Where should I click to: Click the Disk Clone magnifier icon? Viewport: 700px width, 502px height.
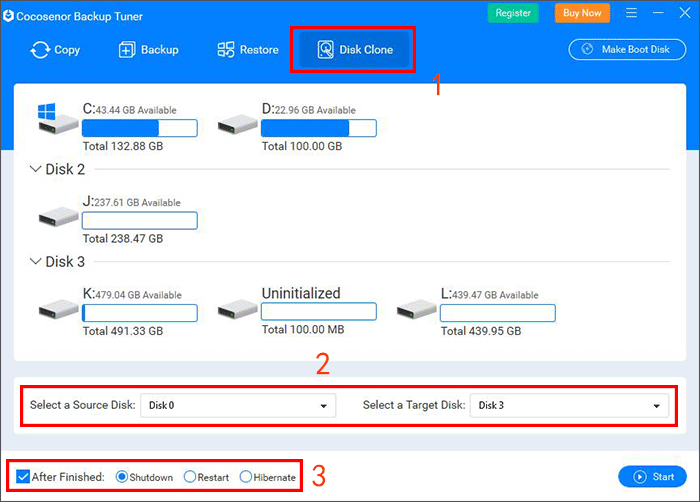(x=325, y=50)
